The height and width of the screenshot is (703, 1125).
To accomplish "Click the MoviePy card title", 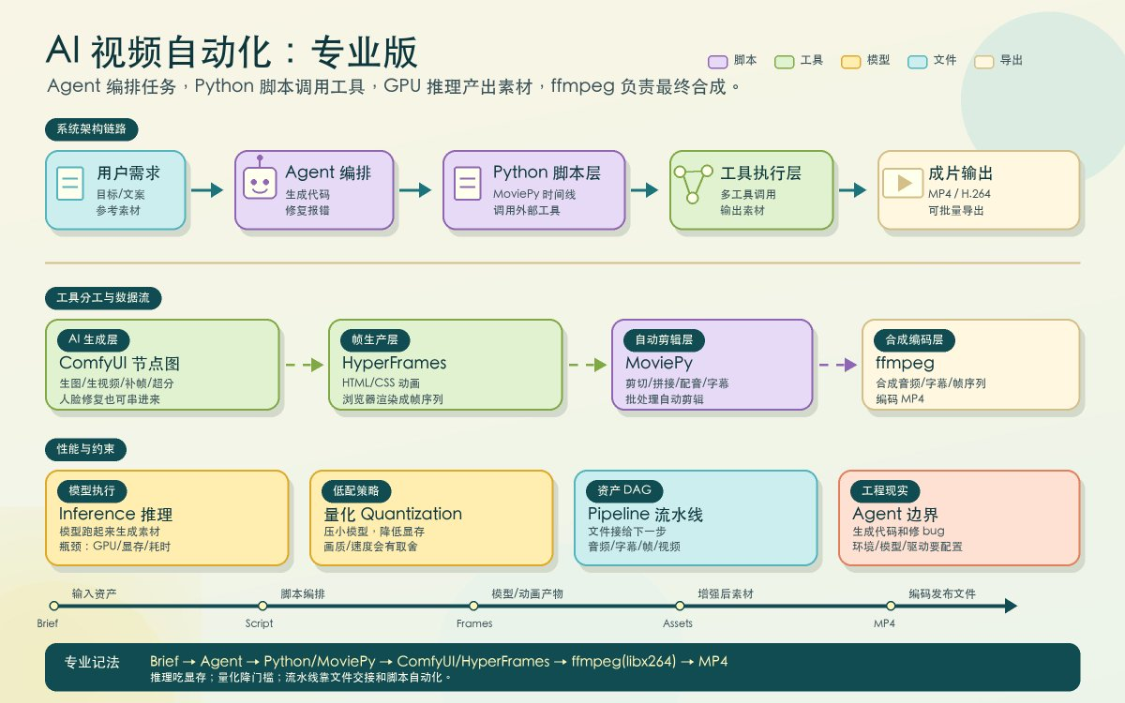I will point(659,363).
